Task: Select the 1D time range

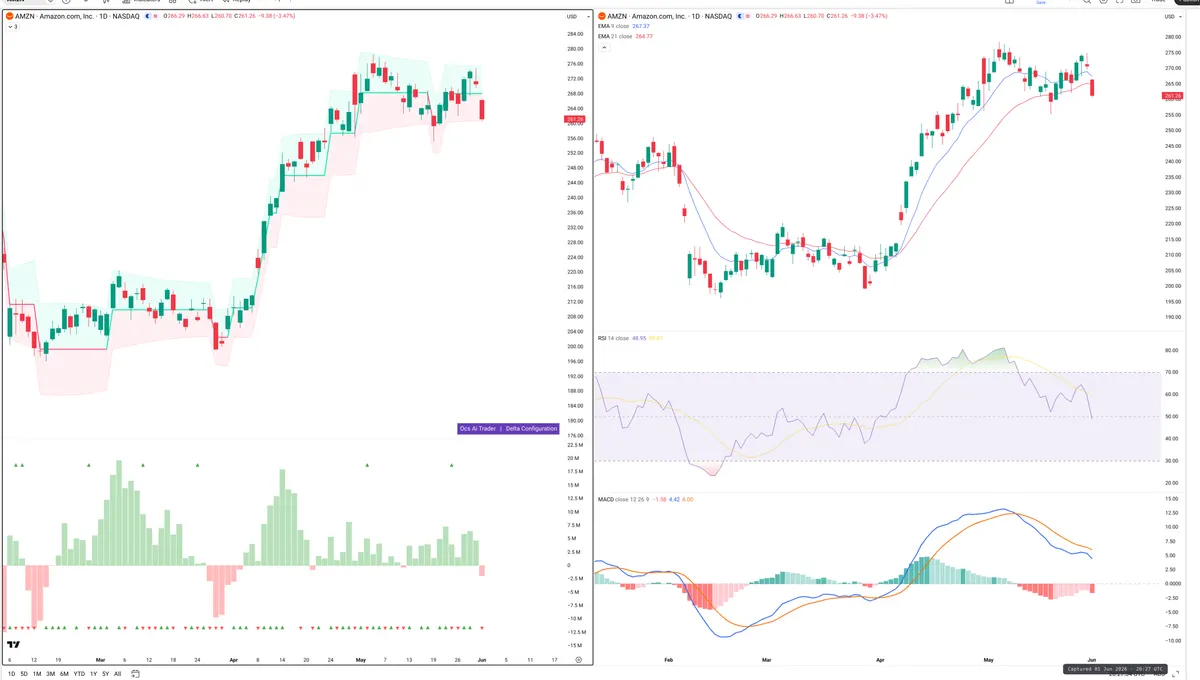Action: coord(10,674)
